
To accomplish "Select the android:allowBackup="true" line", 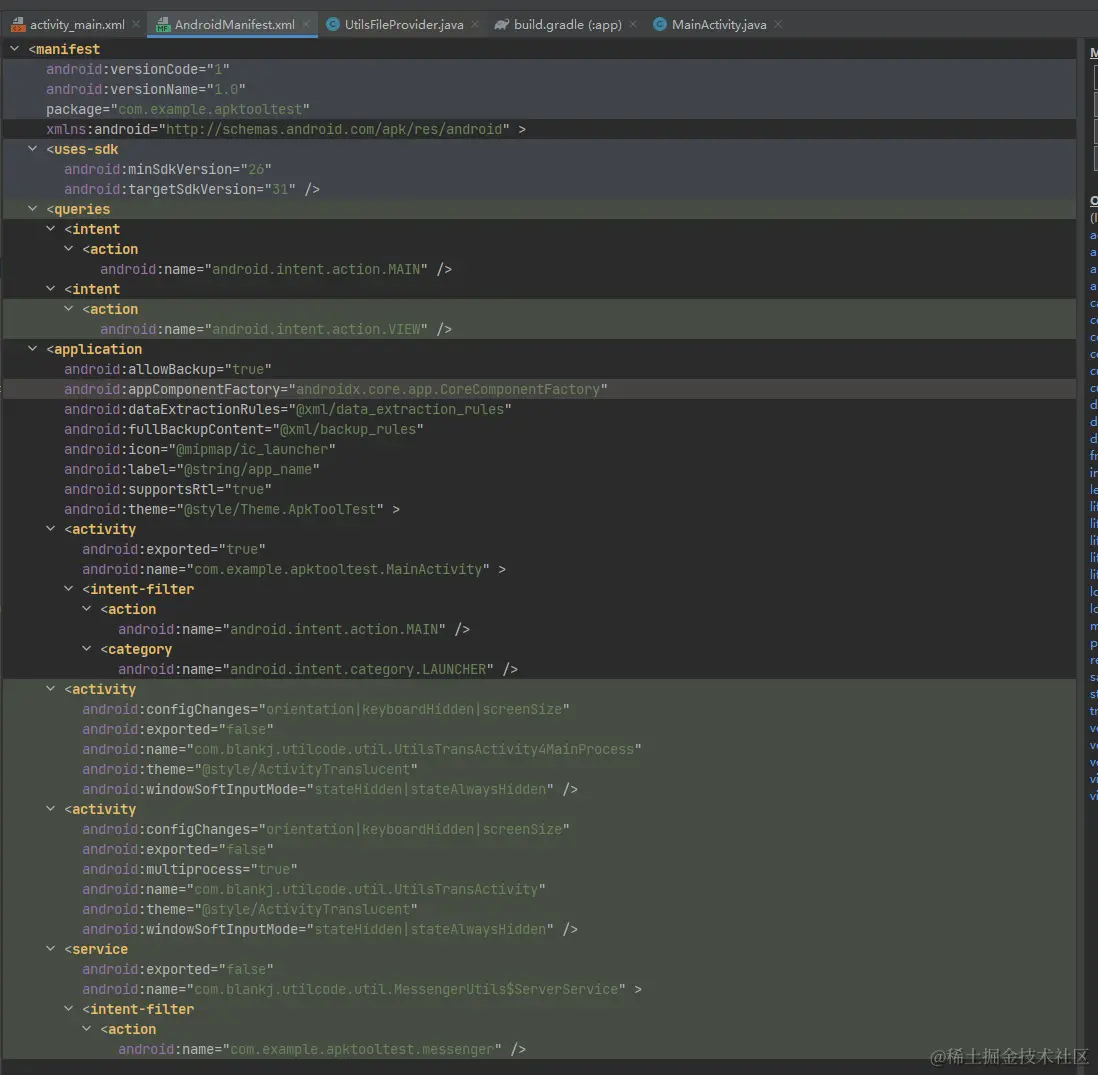I will [168, 369].
